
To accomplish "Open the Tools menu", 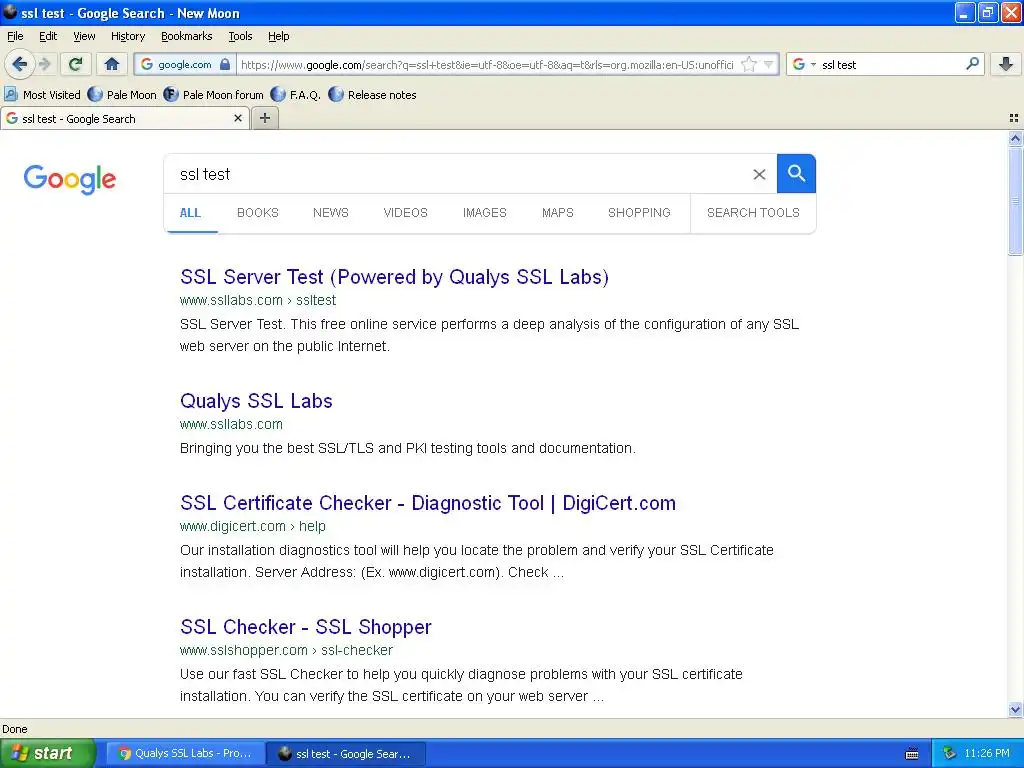I will (240, 36).
